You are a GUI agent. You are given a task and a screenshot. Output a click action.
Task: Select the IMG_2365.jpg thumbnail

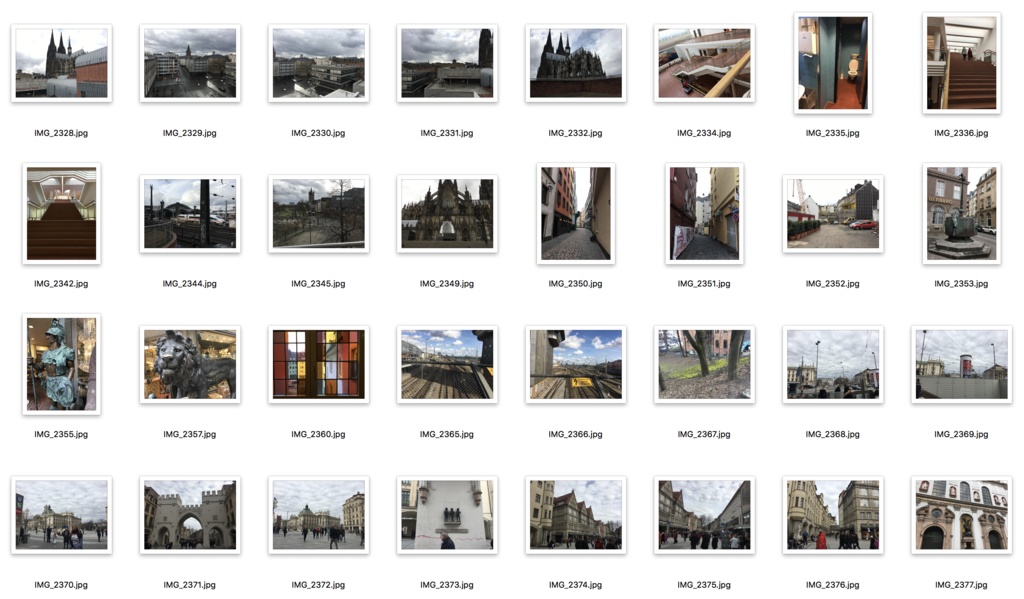(x=447, y=364)
